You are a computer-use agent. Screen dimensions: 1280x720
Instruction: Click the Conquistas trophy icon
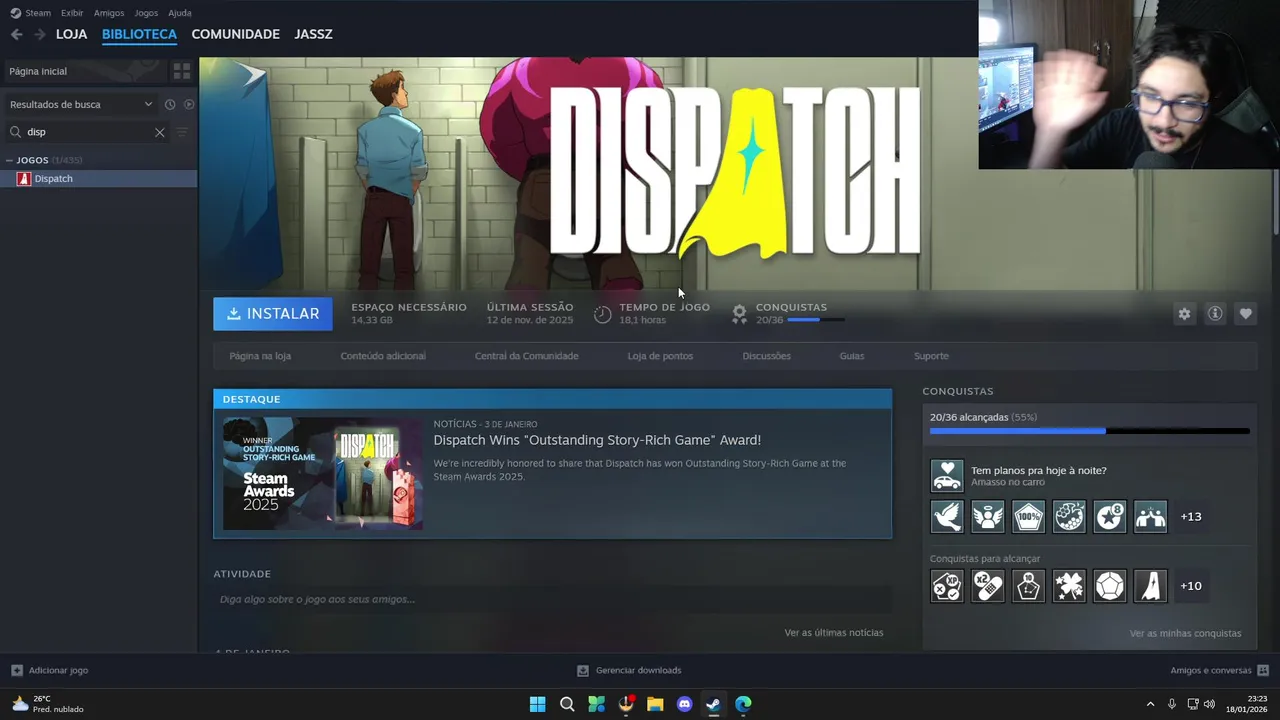coord(739,314)
